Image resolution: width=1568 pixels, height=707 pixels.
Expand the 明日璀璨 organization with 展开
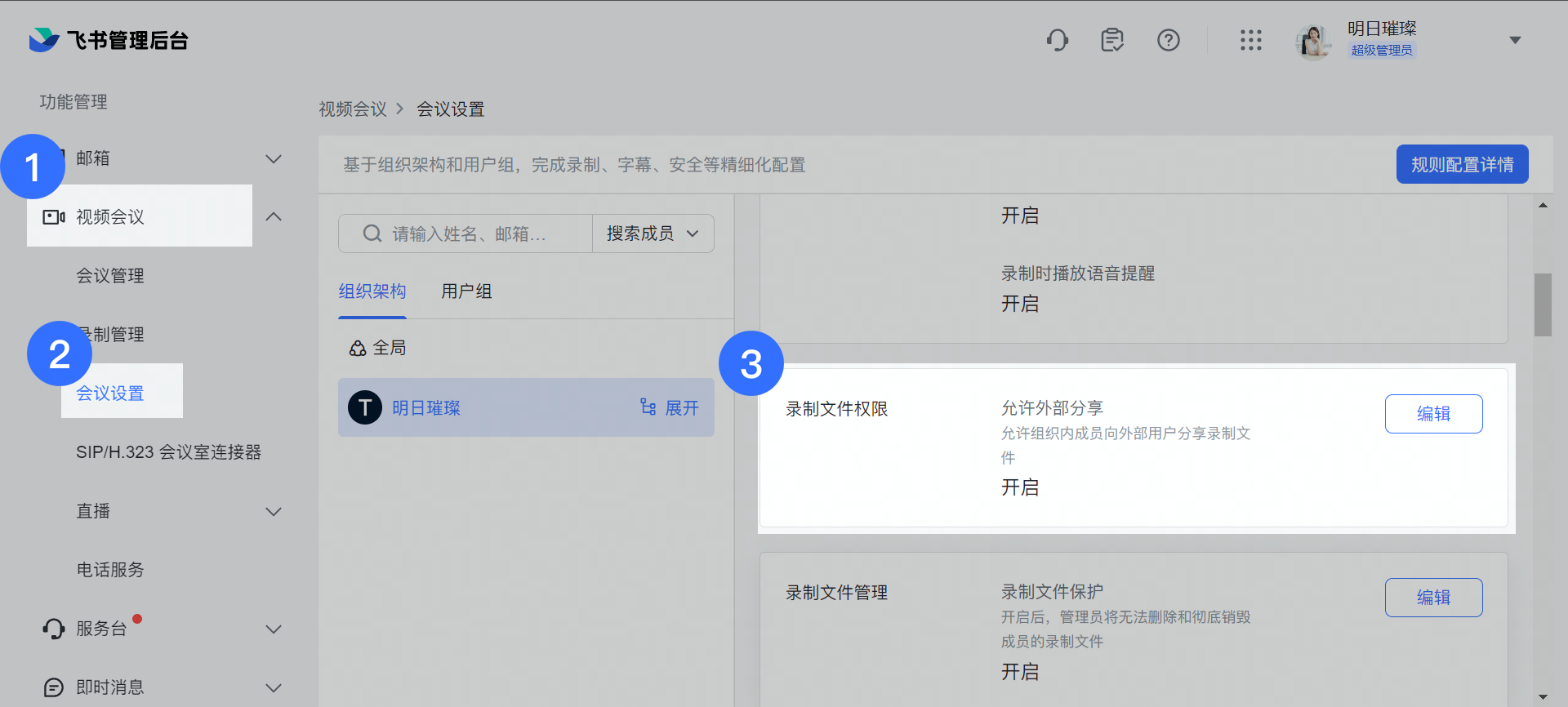pyautogui.click(x=670, y=407)
